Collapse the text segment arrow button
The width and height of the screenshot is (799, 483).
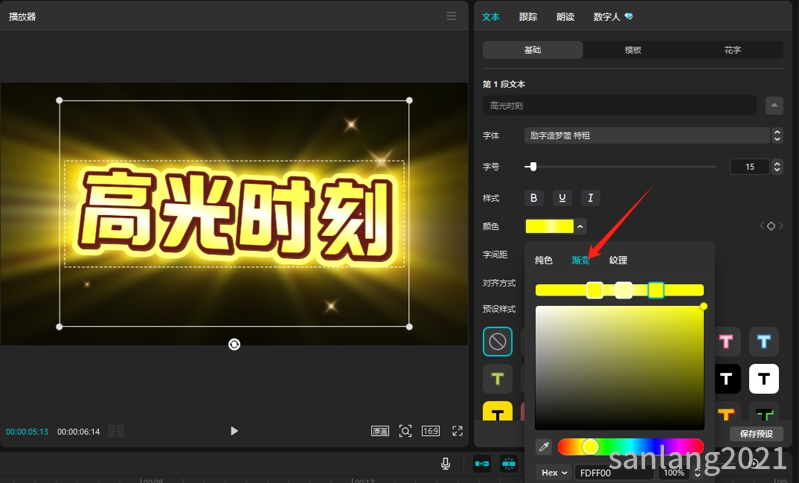click(774, 105)
